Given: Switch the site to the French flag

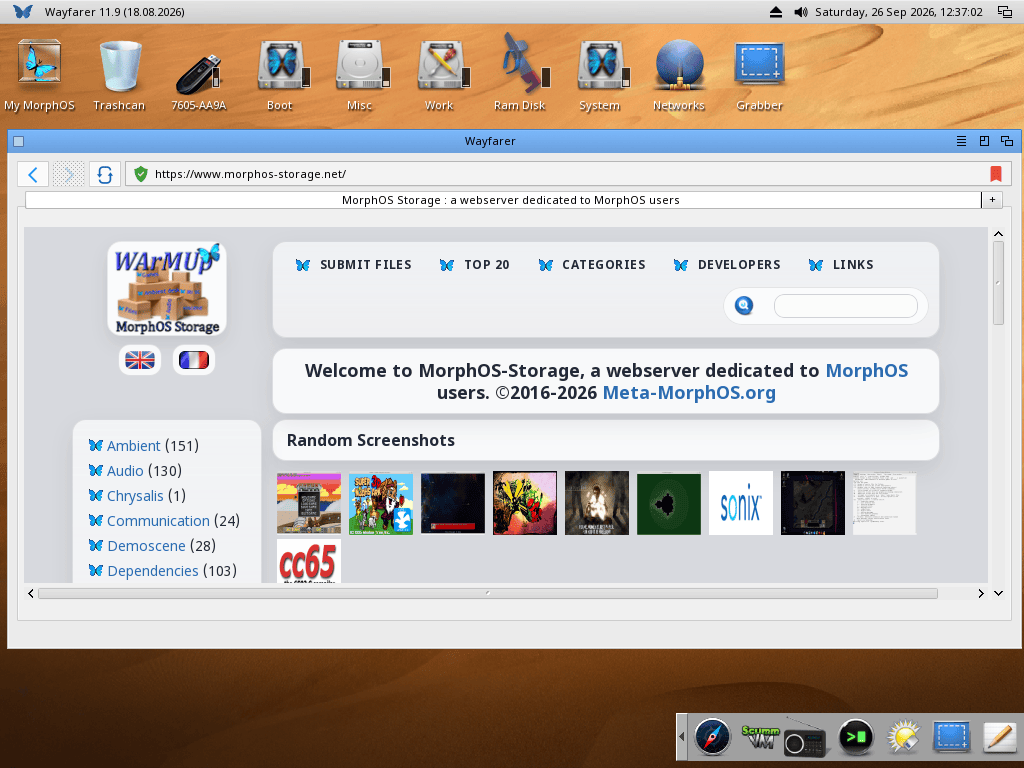Looking at the screenshot, I should pyautogui.click(x=194, y=360).
